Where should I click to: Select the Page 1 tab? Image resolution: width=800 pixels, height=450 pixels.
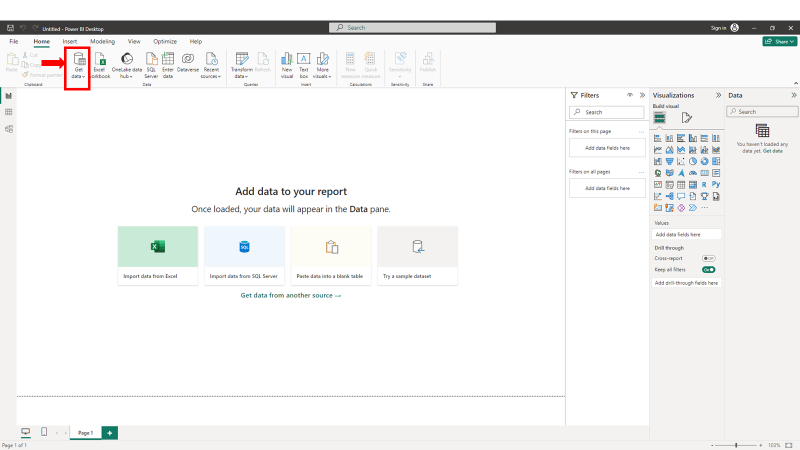click(85, 433)
